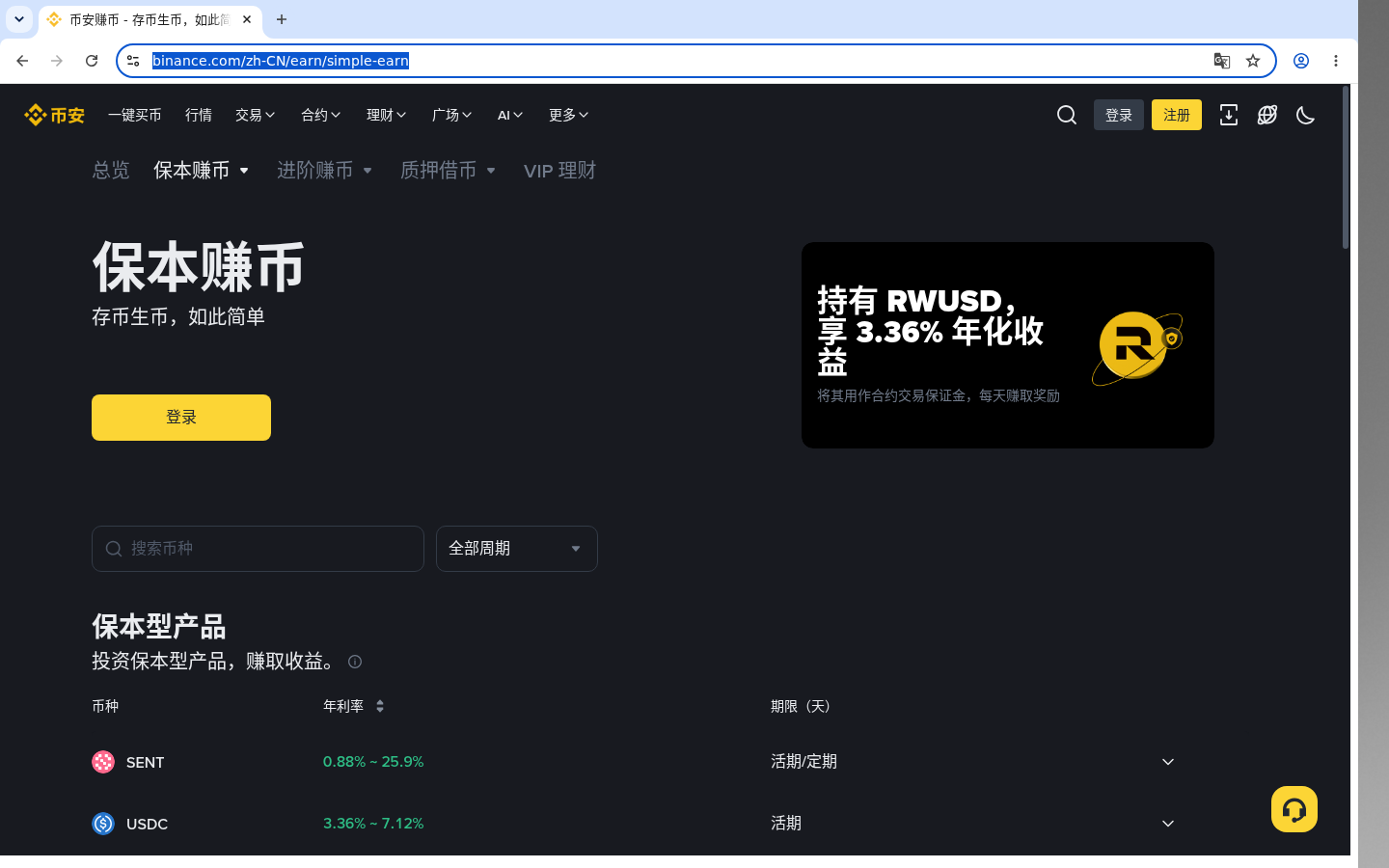Open the Chrome profile icon

[1301, 61]
